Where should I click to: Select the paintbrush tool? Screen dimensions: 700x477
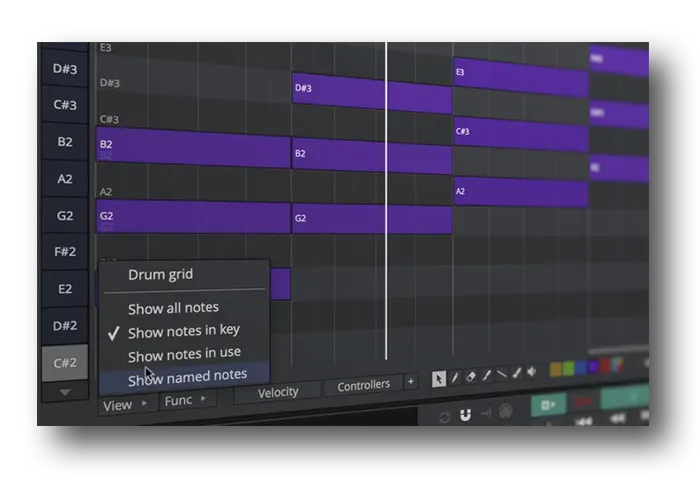[517, 372]
